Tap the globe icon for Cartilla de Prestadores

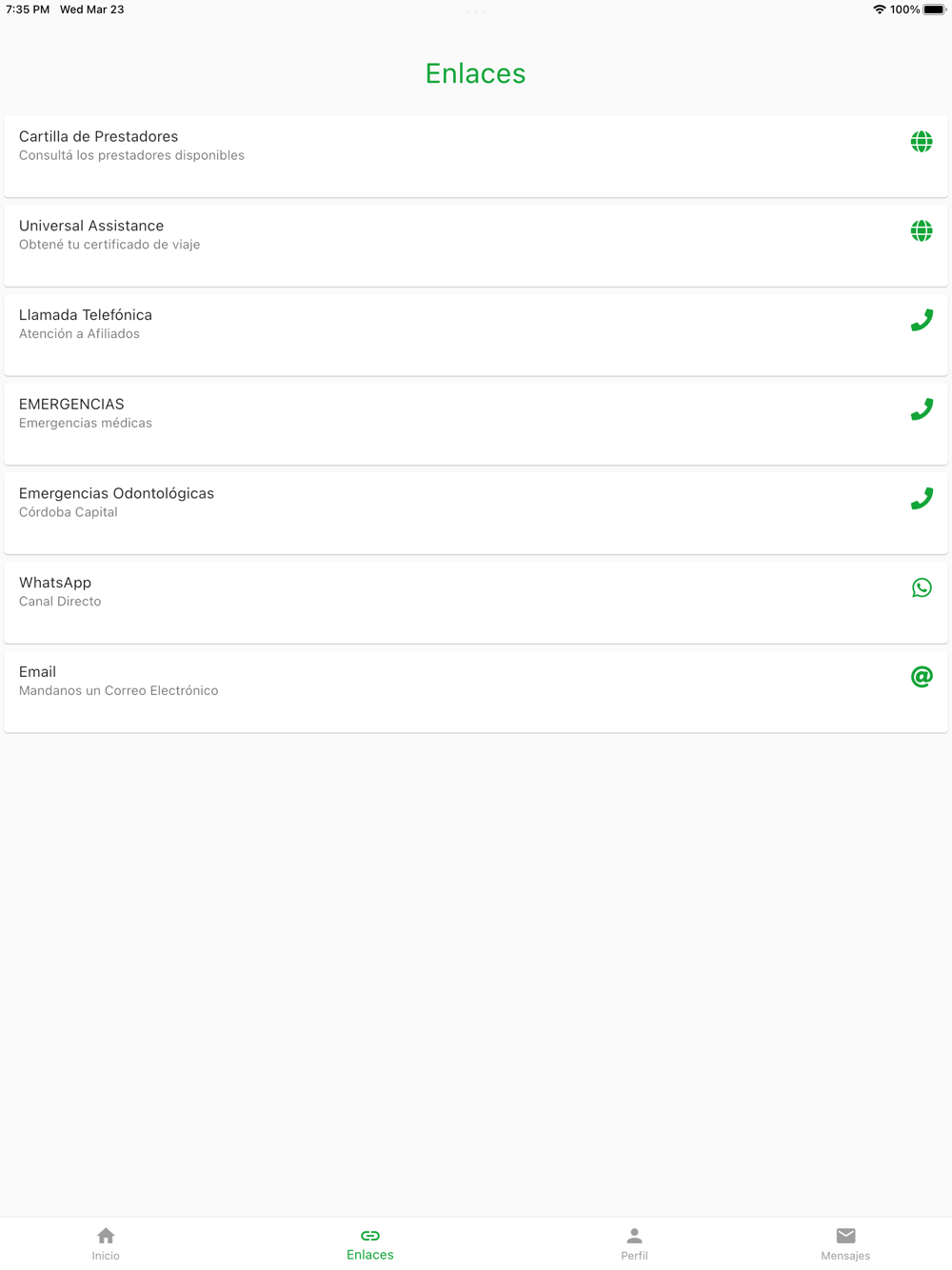[921, 142]
